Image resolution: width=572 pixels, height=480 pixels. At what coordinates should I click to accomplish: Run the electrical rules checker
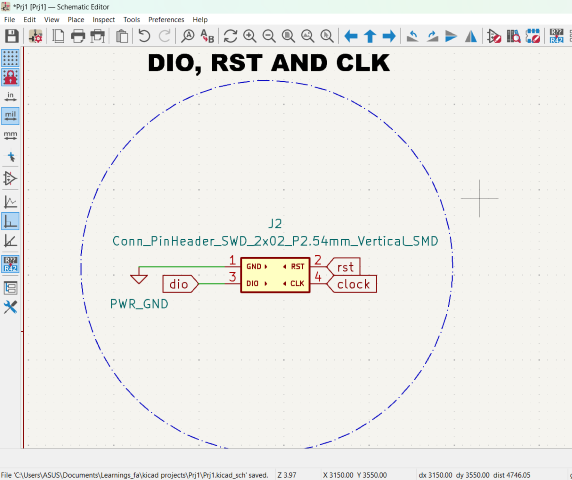[494, 36]
